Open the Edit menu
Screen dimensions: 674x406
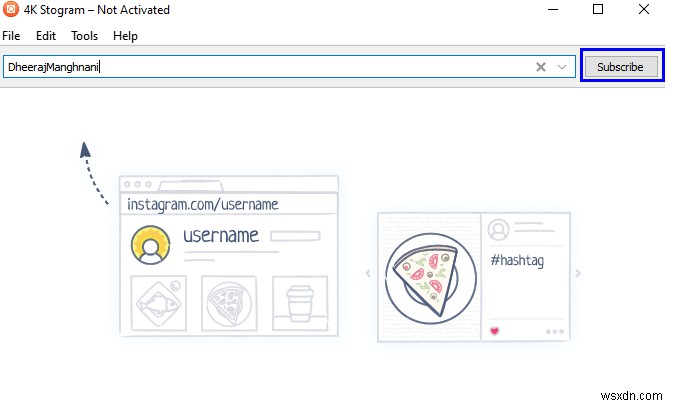[46, 35]
